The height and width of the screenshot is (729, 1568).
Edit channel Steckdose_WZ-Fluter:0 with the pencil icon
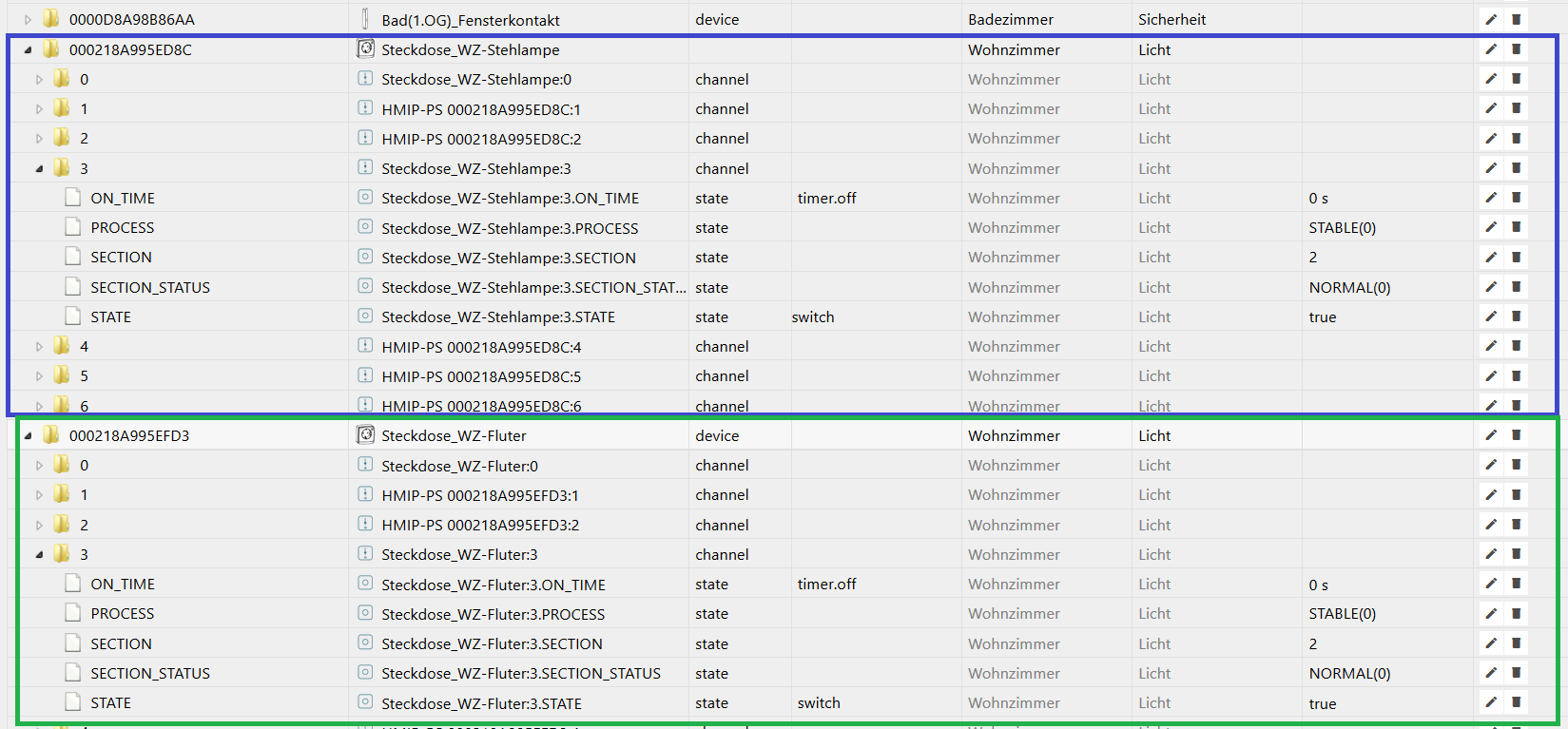[x=1491, y=465]
